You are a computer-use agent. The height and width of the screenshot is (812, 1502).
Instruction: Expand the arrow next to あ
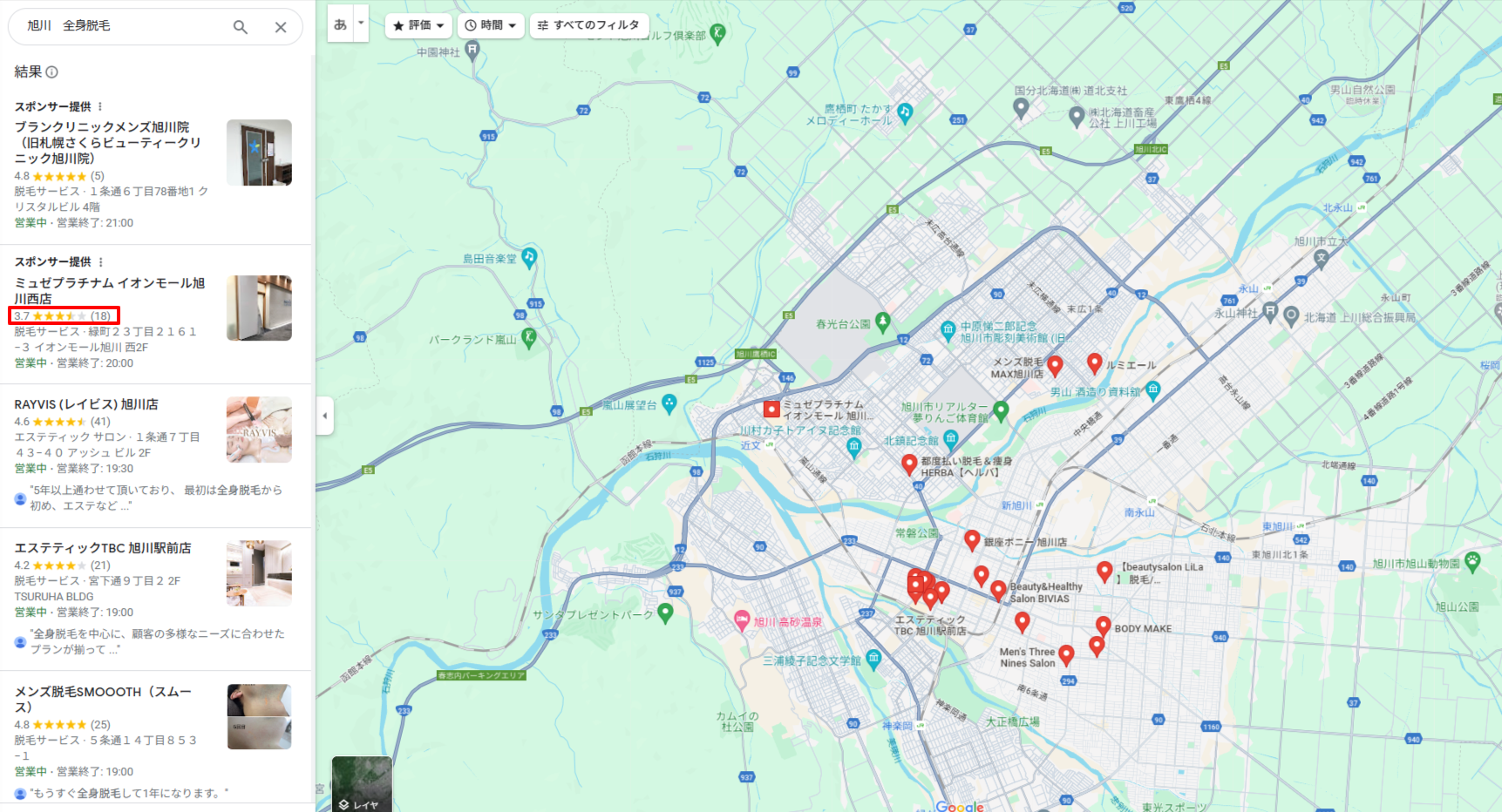361,24
